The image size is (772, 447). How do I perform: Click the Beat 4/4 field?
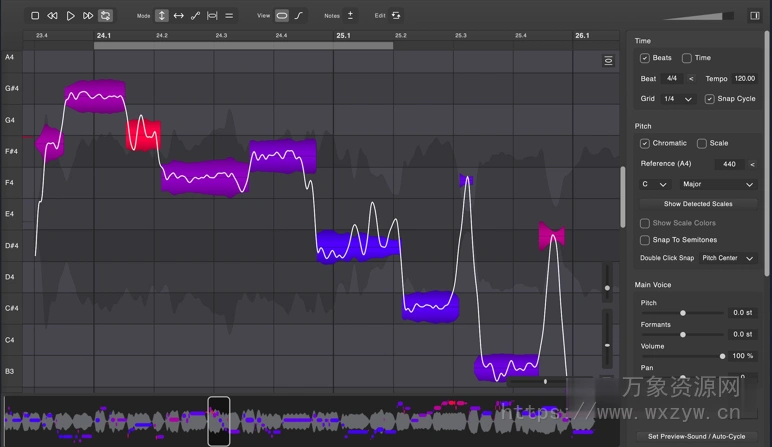tap(672, 78)
